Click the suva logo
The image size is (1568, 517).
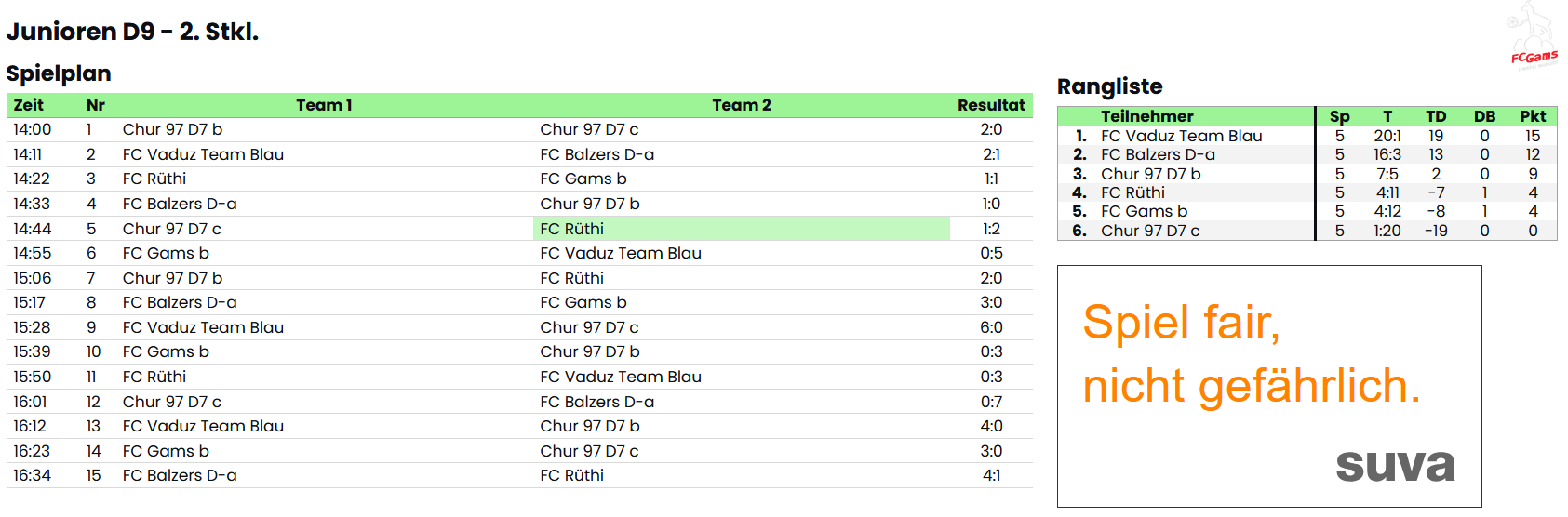point(1395,465)
